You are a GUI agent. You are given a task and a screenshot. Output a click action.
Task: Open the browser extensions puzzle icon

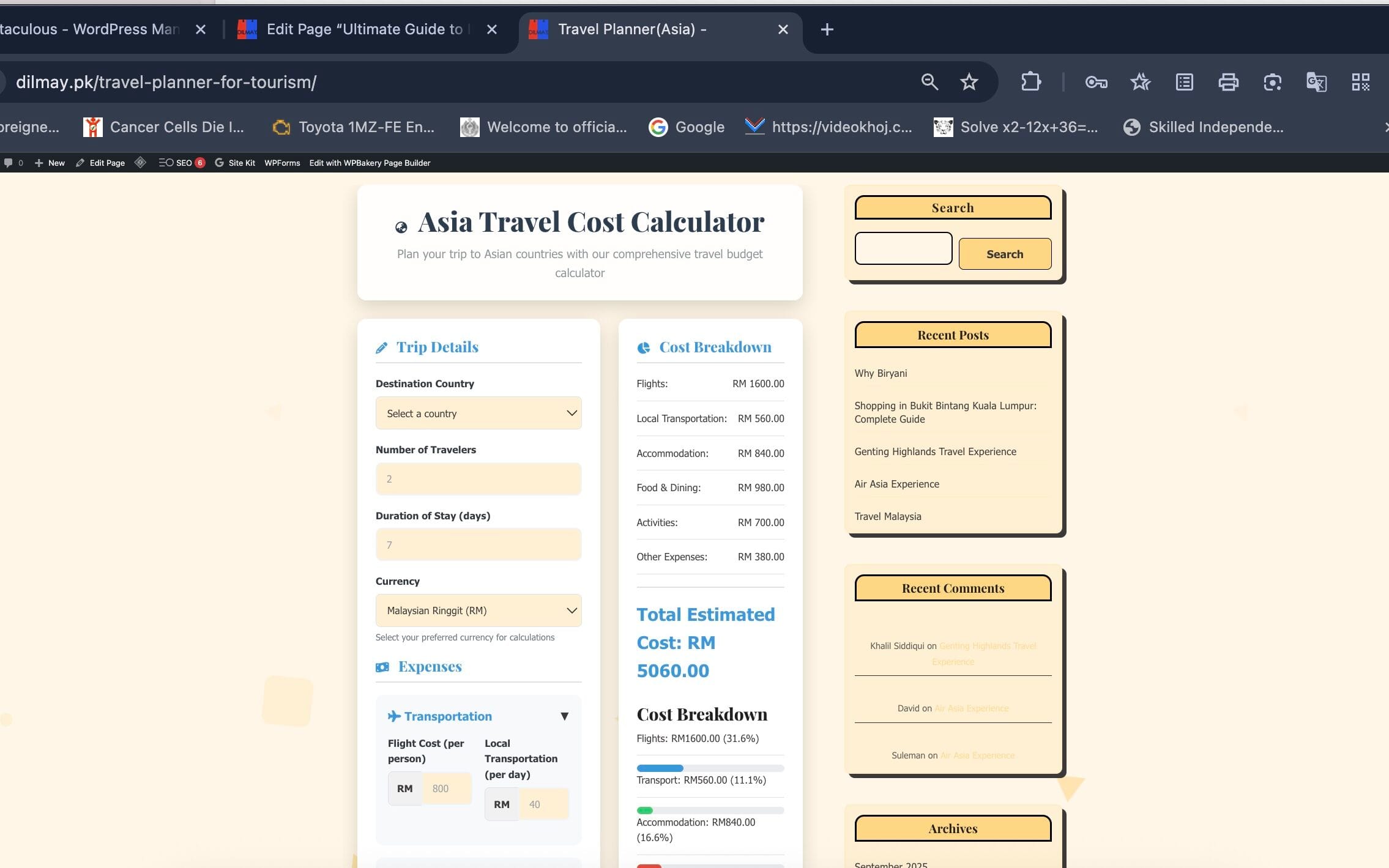click(x=1031, y=82)
